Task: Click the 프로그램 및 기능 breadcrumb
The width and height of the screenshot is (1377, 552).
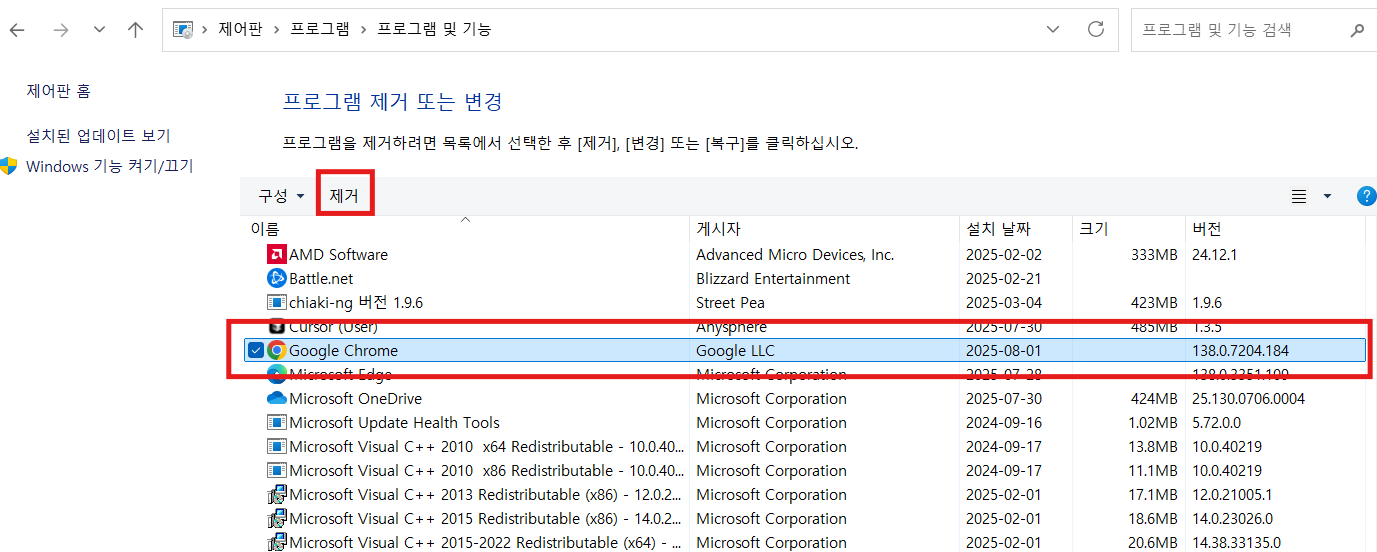Action: [434, 30]
